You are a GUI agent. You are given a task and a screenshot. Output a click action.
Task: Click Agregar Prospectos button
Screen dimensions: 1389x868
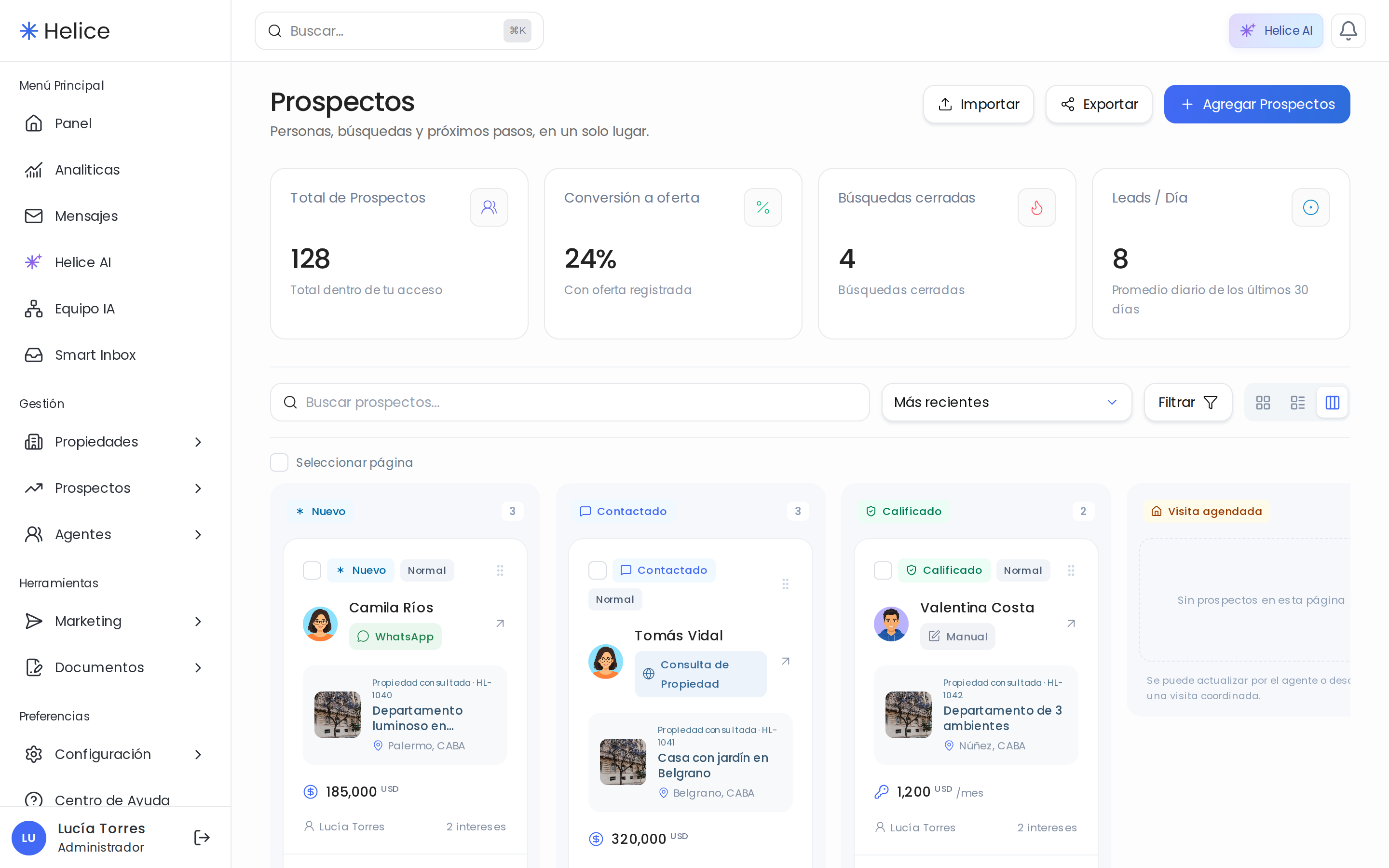(x=1257, y=104)
